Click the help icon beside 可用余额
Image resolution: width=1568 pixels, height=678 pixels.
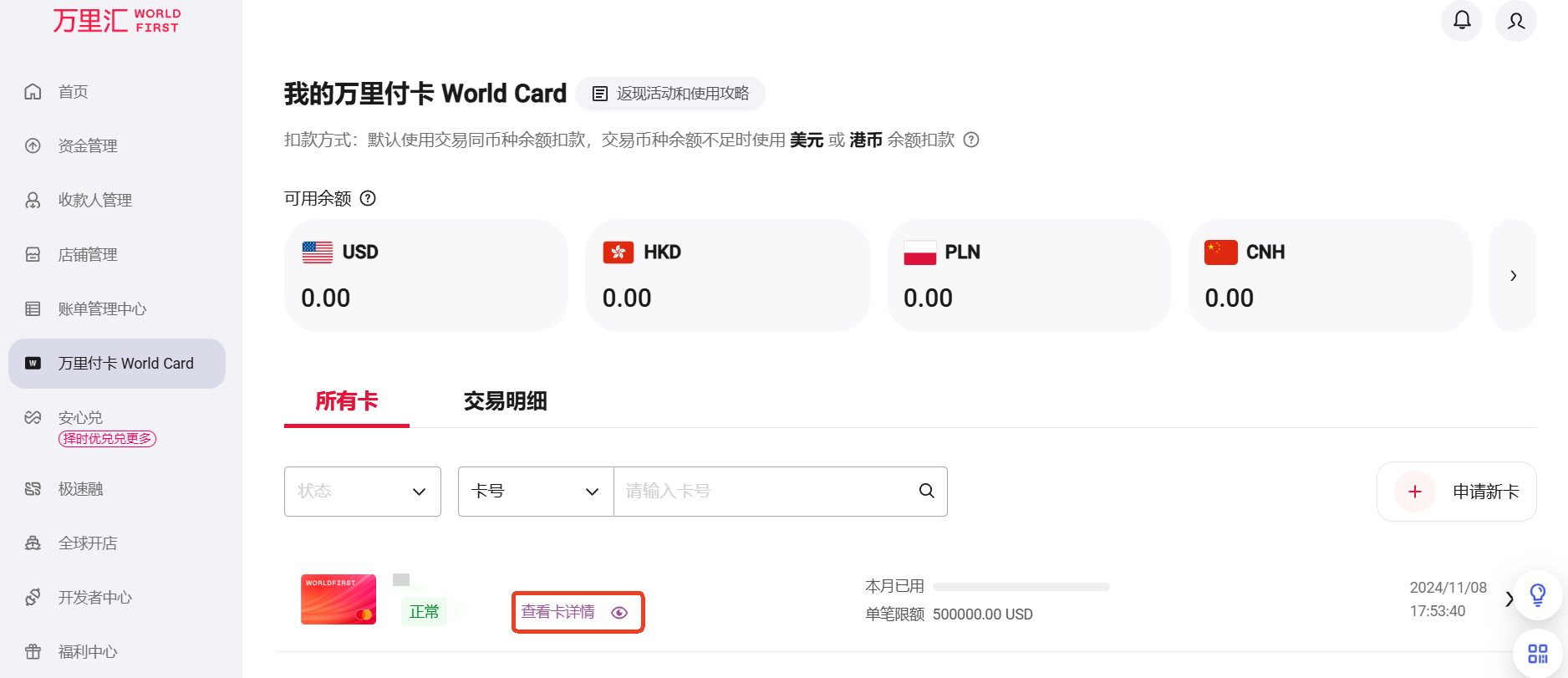[368, 198]
